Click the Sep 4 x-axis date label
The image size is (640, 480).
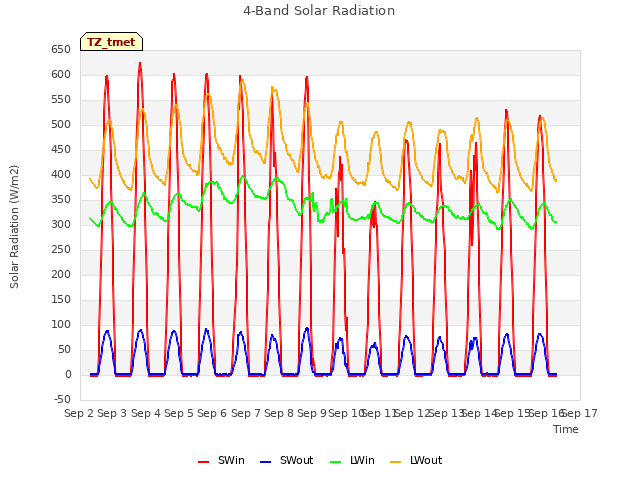(x=146, y=413)
